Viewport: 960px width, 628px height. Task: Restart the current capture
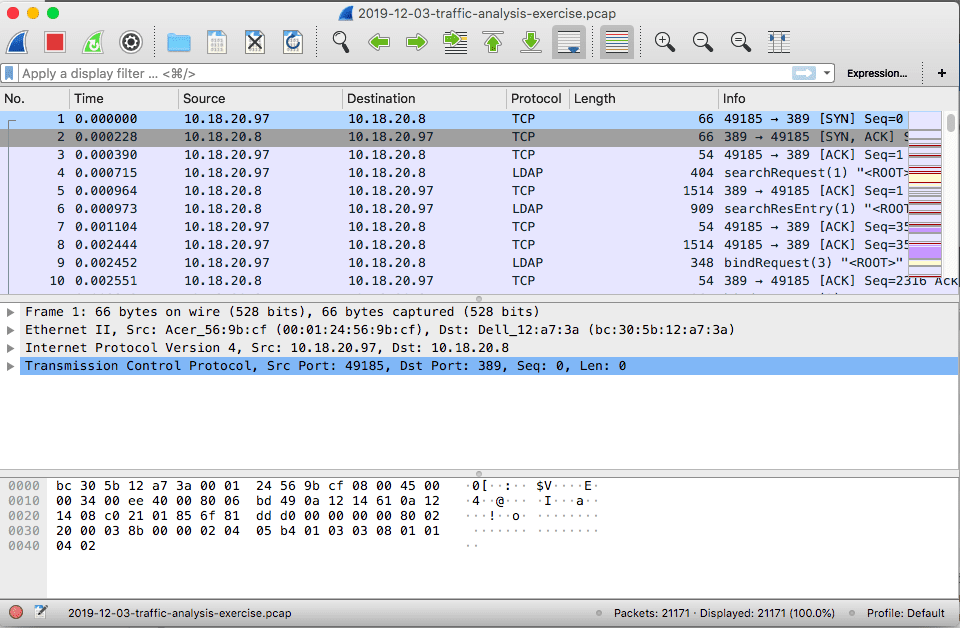(93, 42)
